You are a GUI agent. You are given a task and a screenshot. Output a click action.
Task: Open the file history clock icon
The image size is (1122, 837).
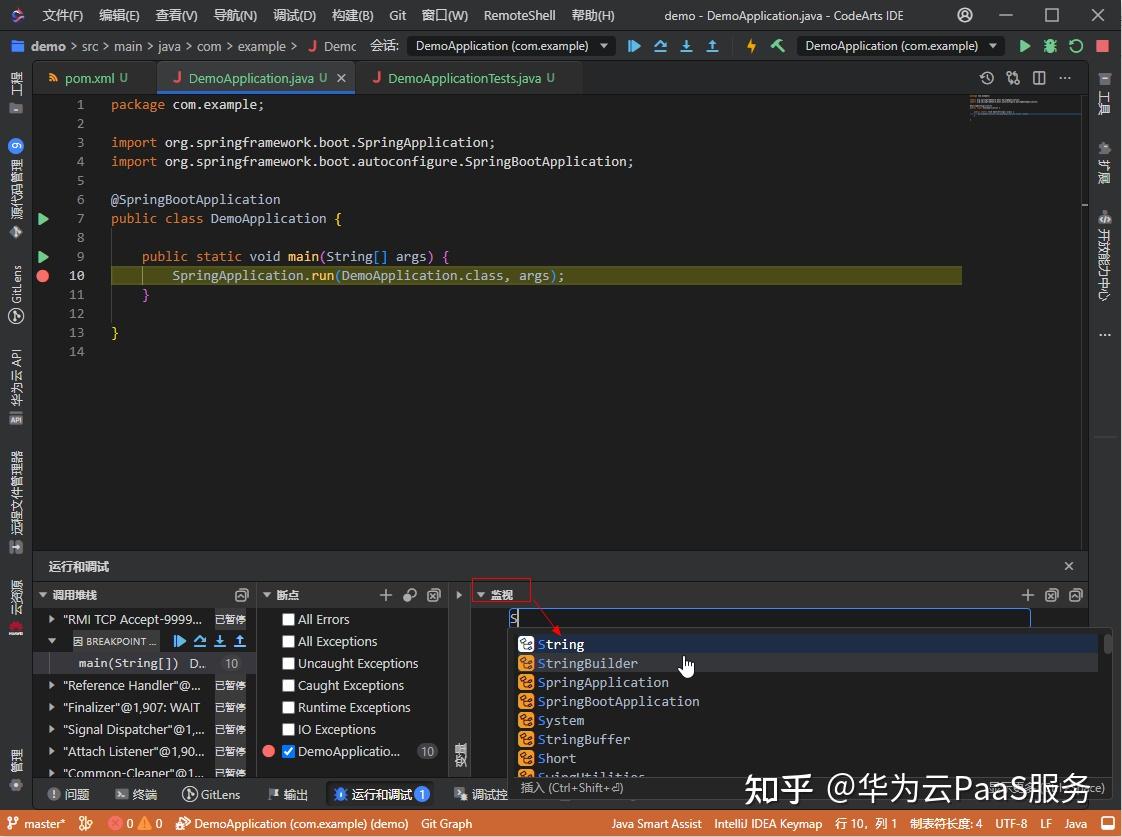click(x=987, y=78)
